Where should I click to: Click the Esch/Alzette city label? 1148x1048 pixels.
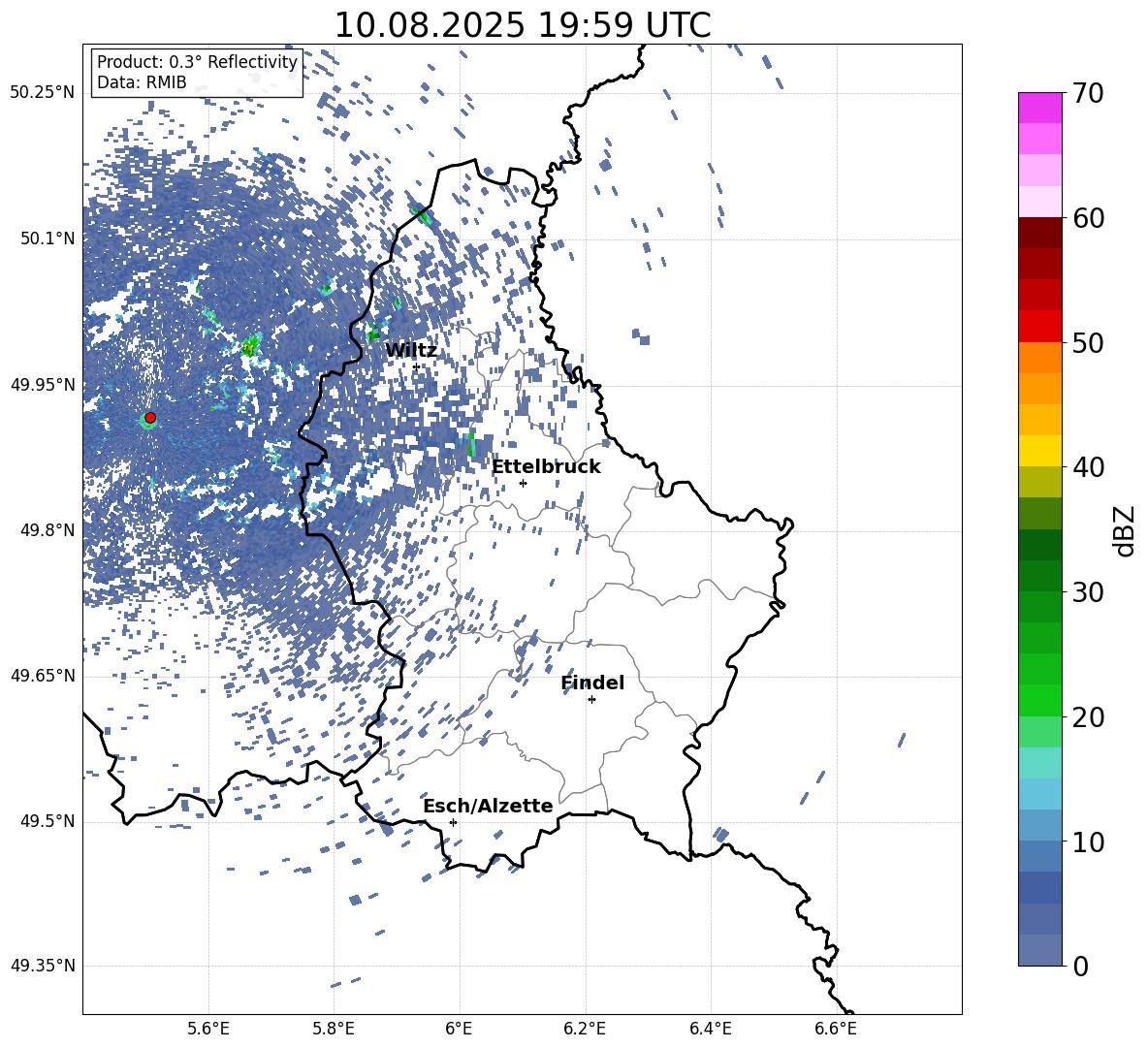click(x=489, y=806)
